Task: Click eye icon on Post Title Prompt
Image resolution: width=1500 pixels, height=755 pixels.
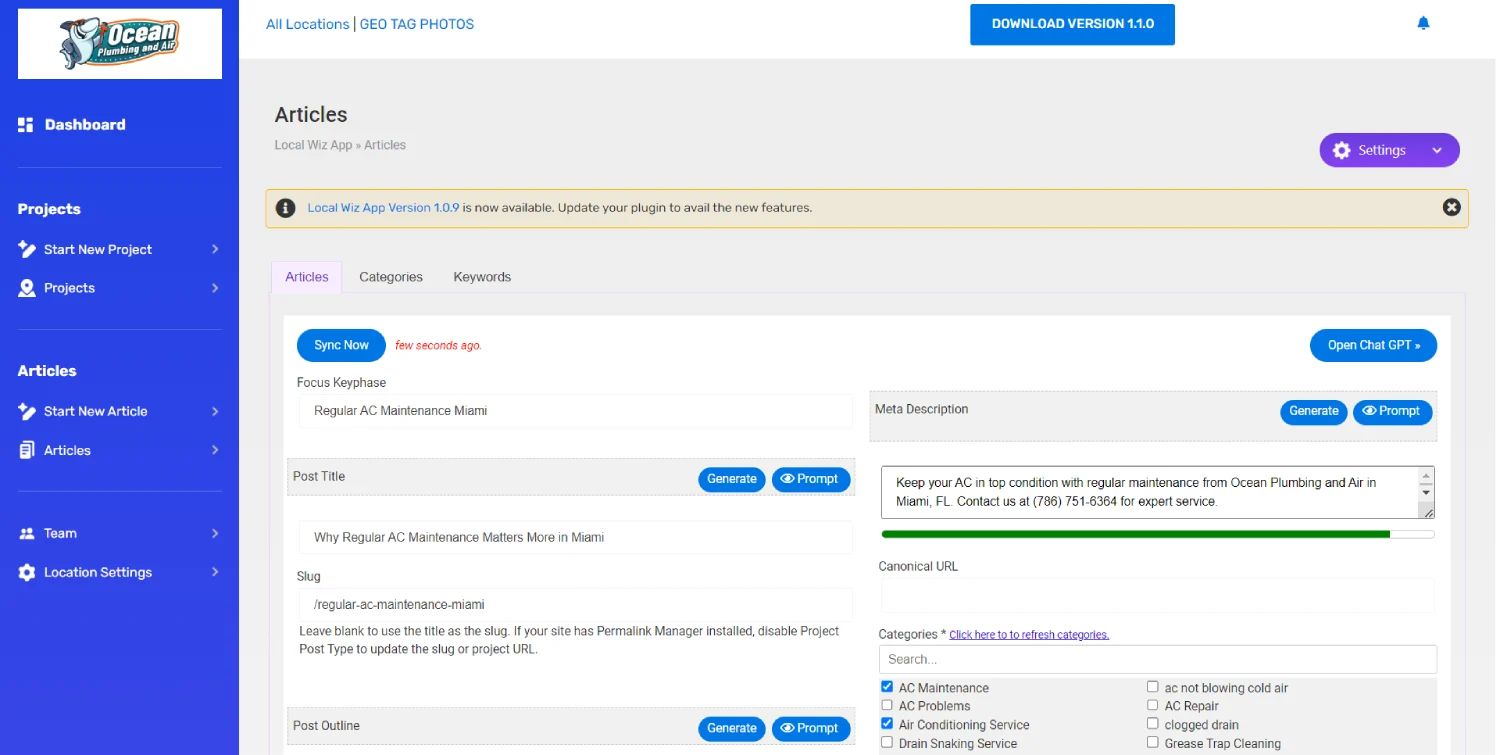Action: click(787, 479)
